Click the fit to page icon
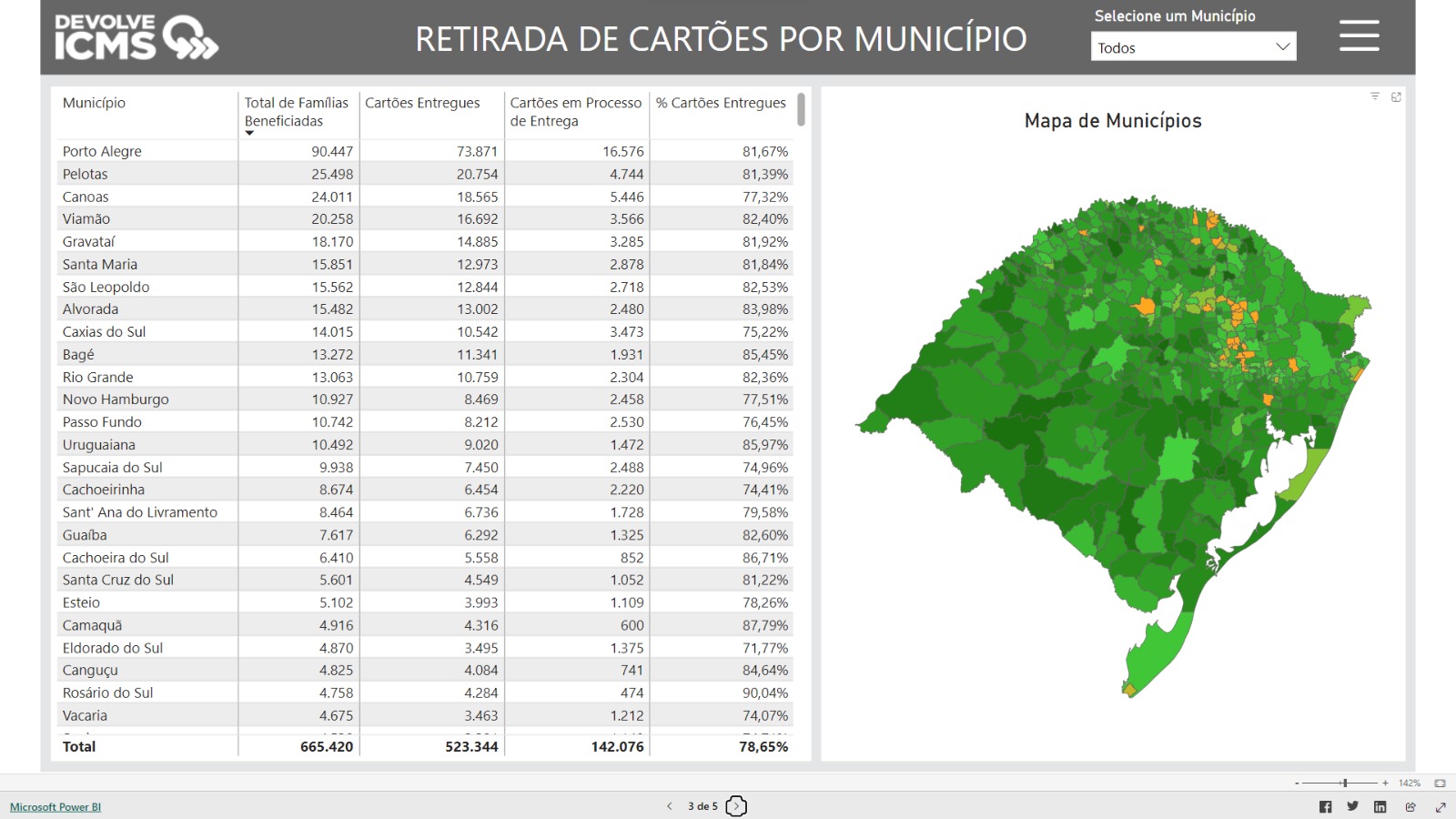The height and width of the screenshot is (819, 1456). pyautogui.click(x=1440, y=784)
